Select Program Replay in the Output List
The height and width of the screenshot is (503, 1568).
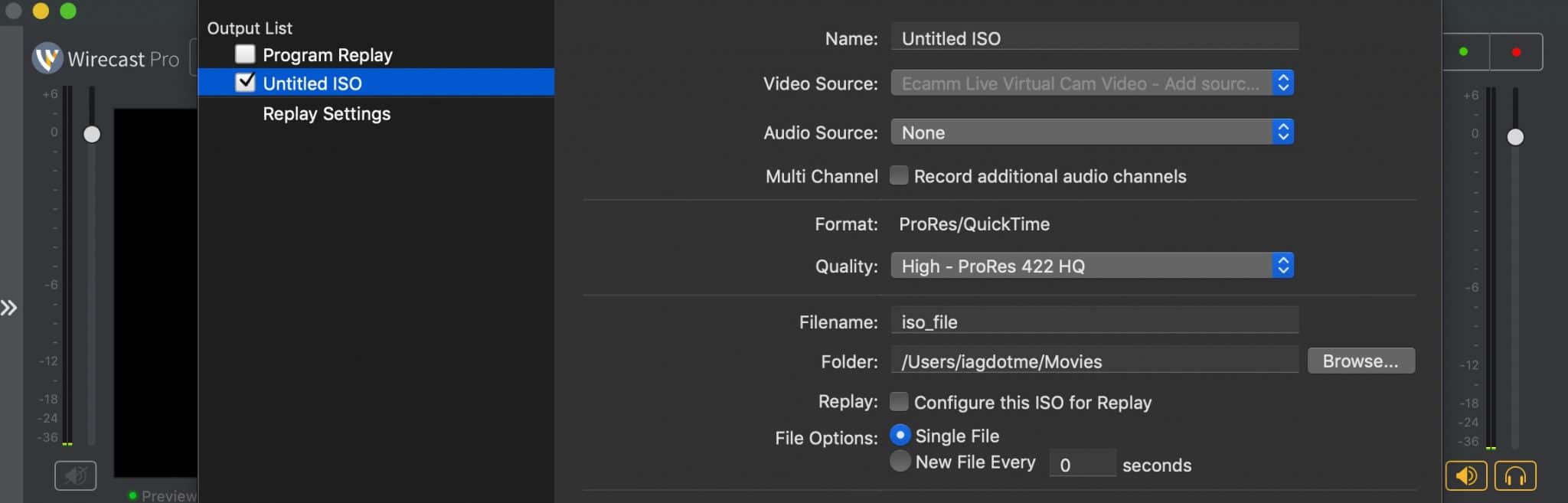tap(328, 55)
